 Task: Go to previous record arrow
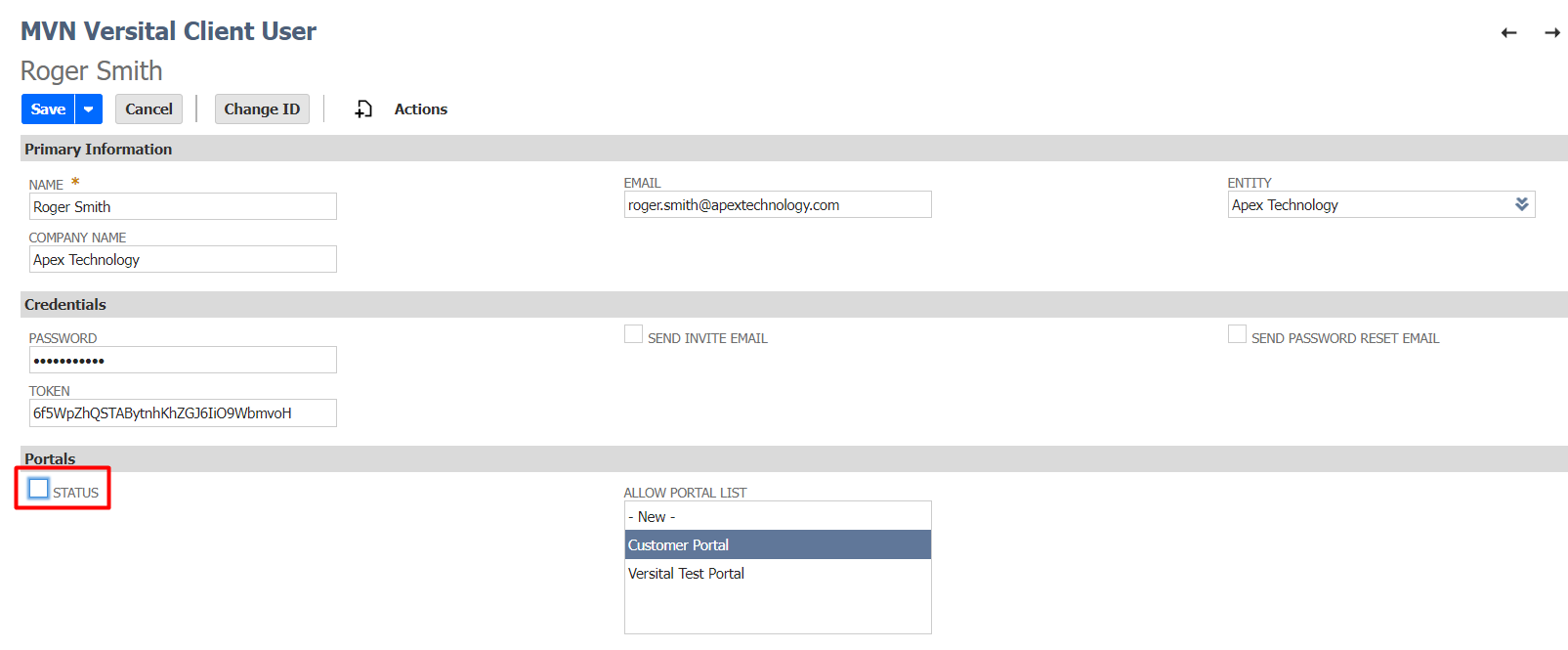click(1508, 33)
